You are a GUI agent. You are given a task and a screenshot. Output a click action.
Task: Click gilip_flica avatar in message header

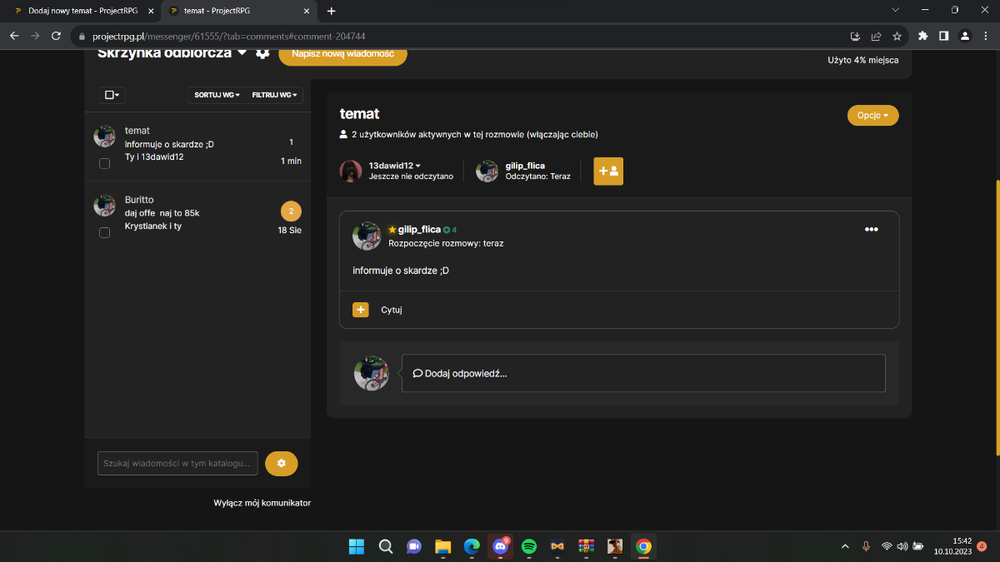(x=367, y=235)
